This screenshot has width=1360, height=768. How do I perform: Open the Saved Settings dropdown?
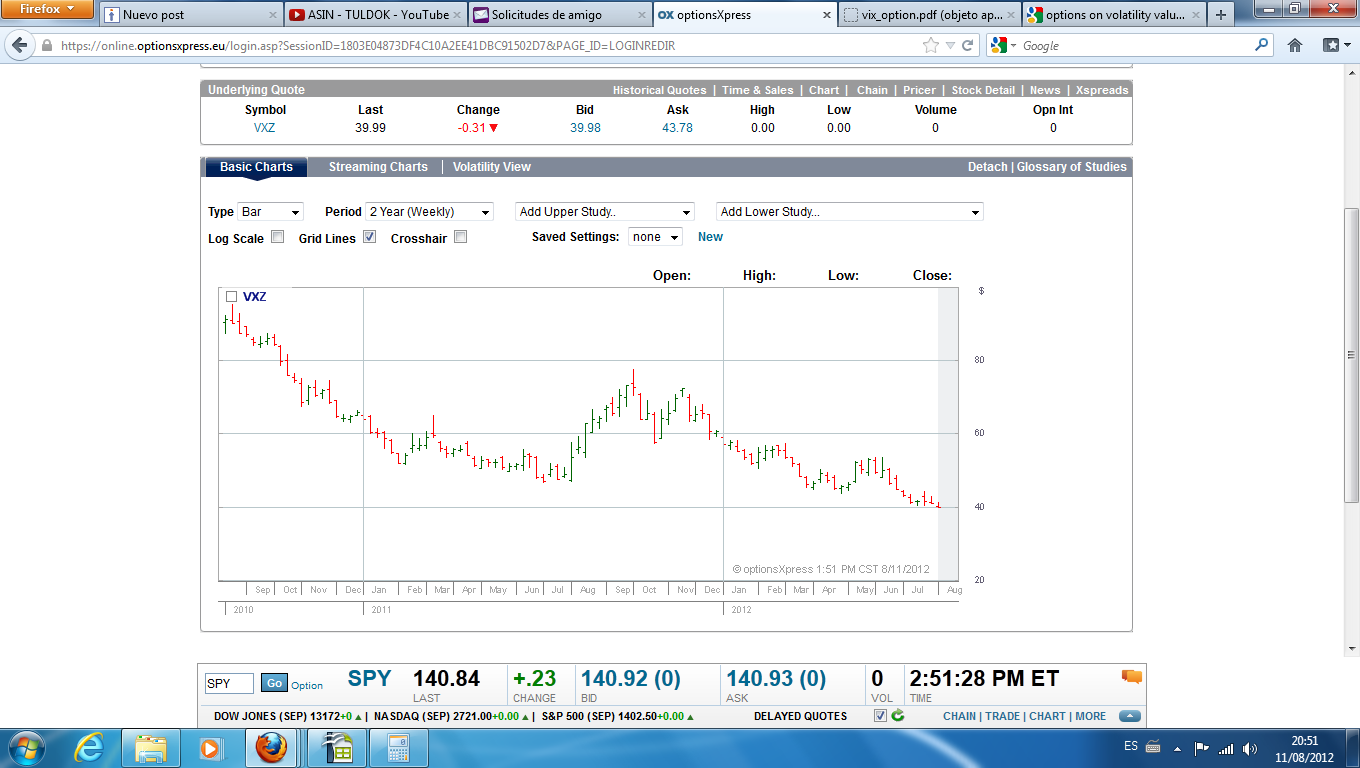[x=655, y=237]
